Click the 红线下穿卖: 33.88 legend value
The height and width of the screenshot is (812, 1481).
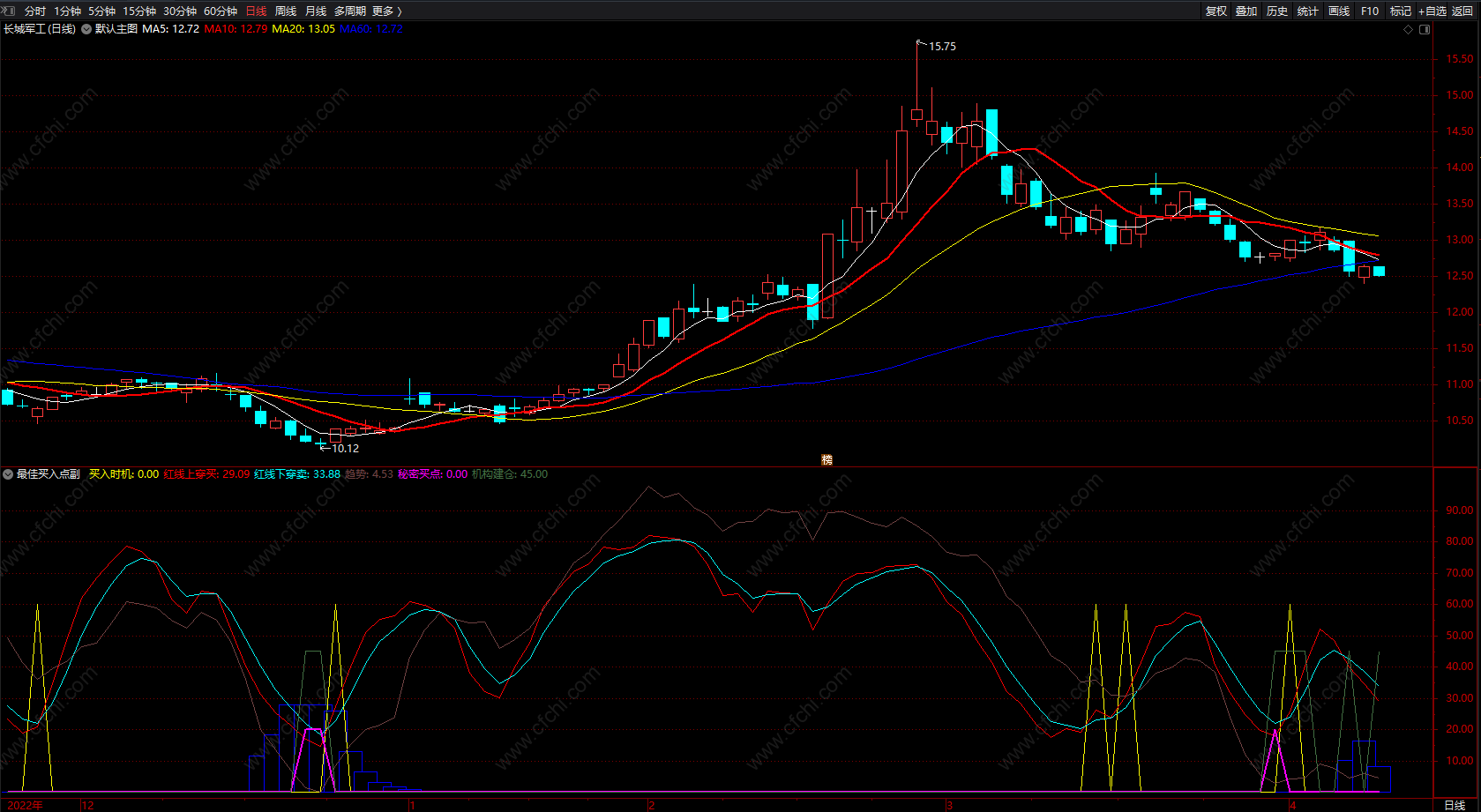coord(297,474)
